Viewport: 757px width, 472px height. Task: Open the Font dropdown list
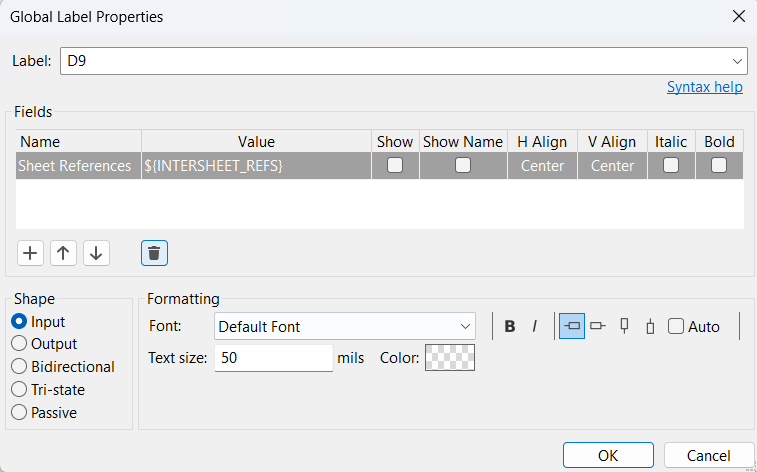click(345, 326)
